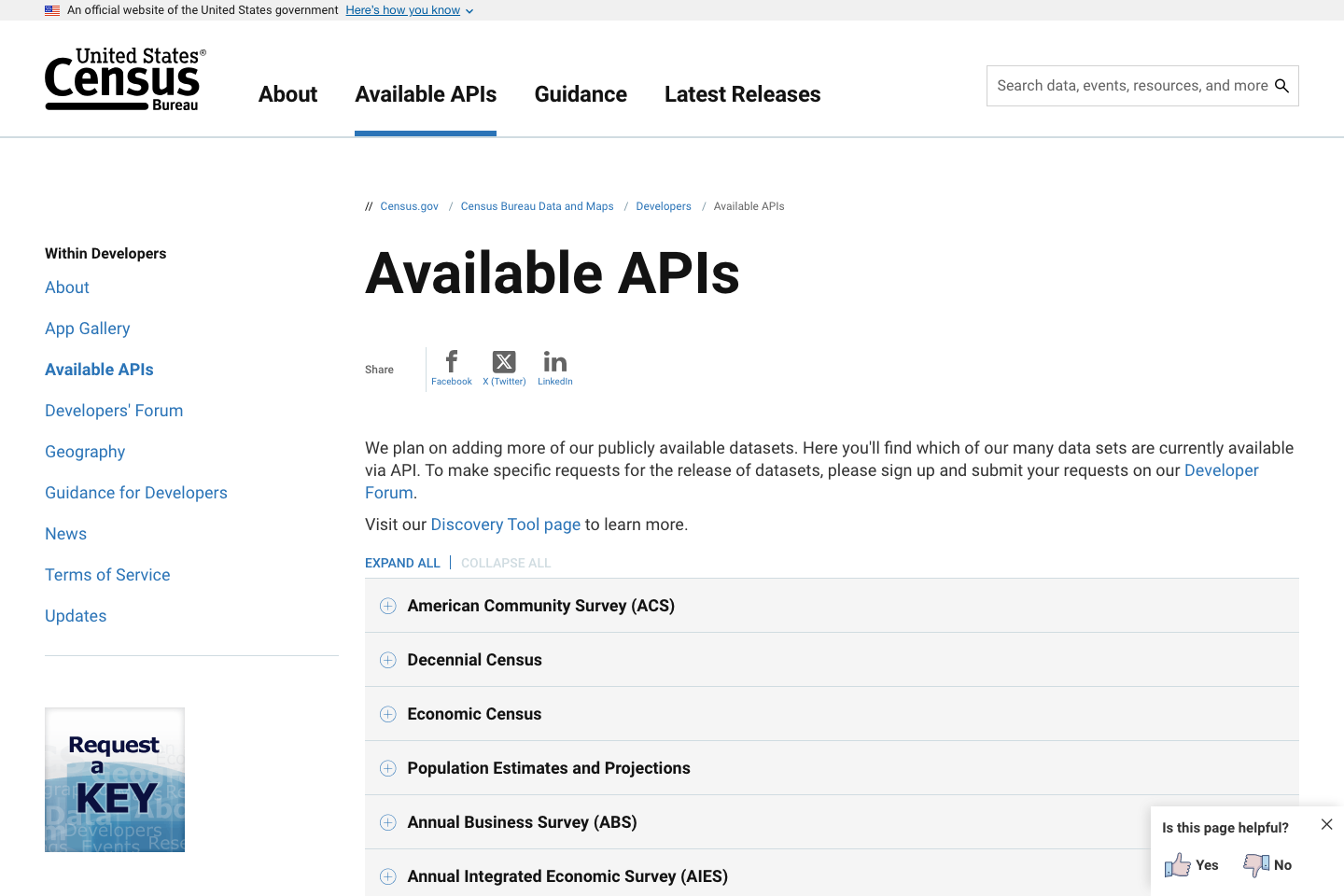Open the Developer Forum link
This screenshot has height=896, width=1344.
pos(1222,470)
